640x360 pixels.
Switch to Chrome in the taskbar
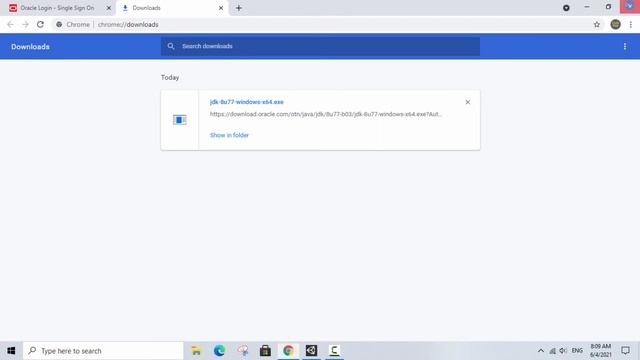[x=288, y=351]
